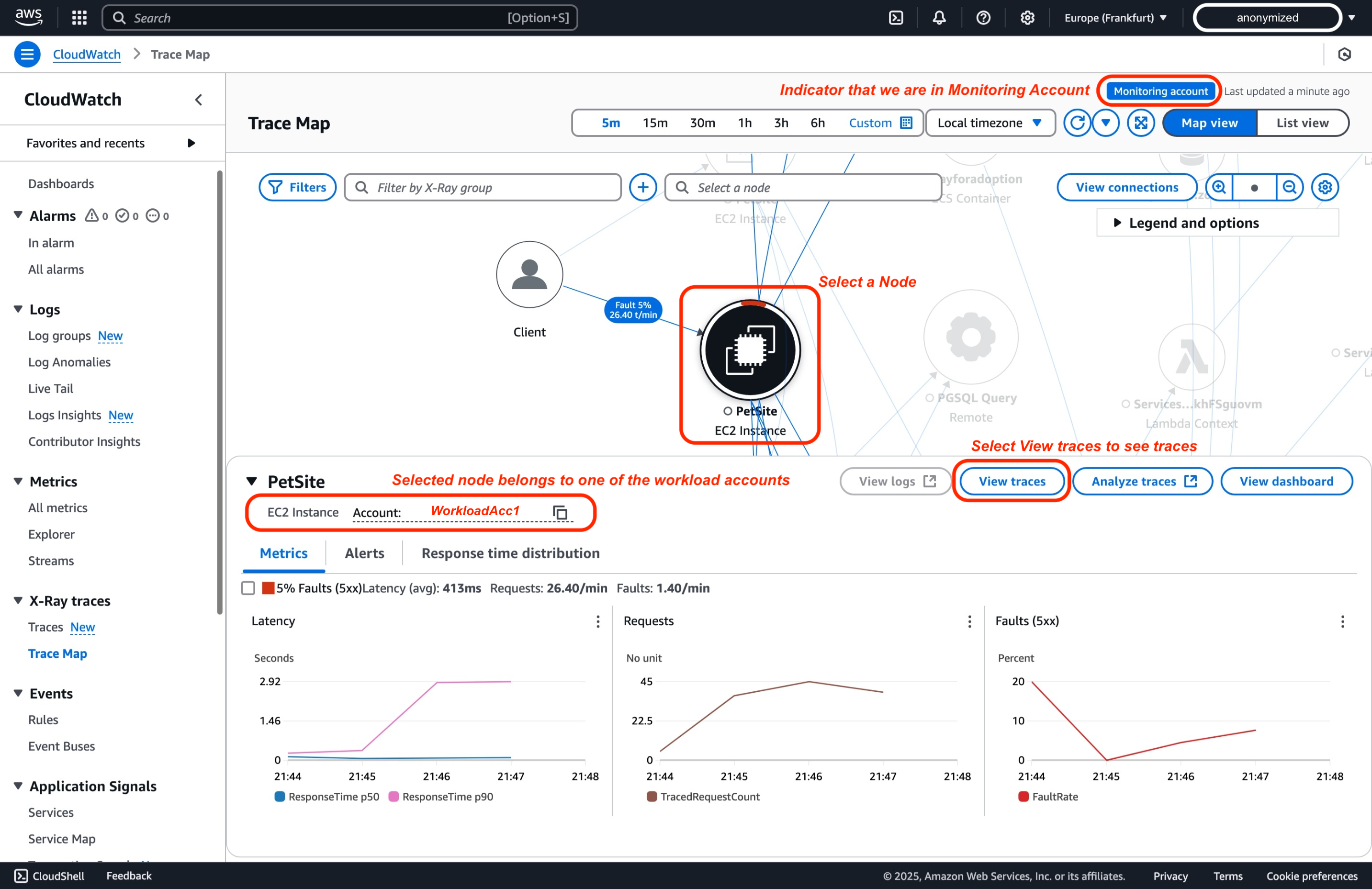1372x889 pixels.
Task: Open the notifications bell
Action: [939, 18]
